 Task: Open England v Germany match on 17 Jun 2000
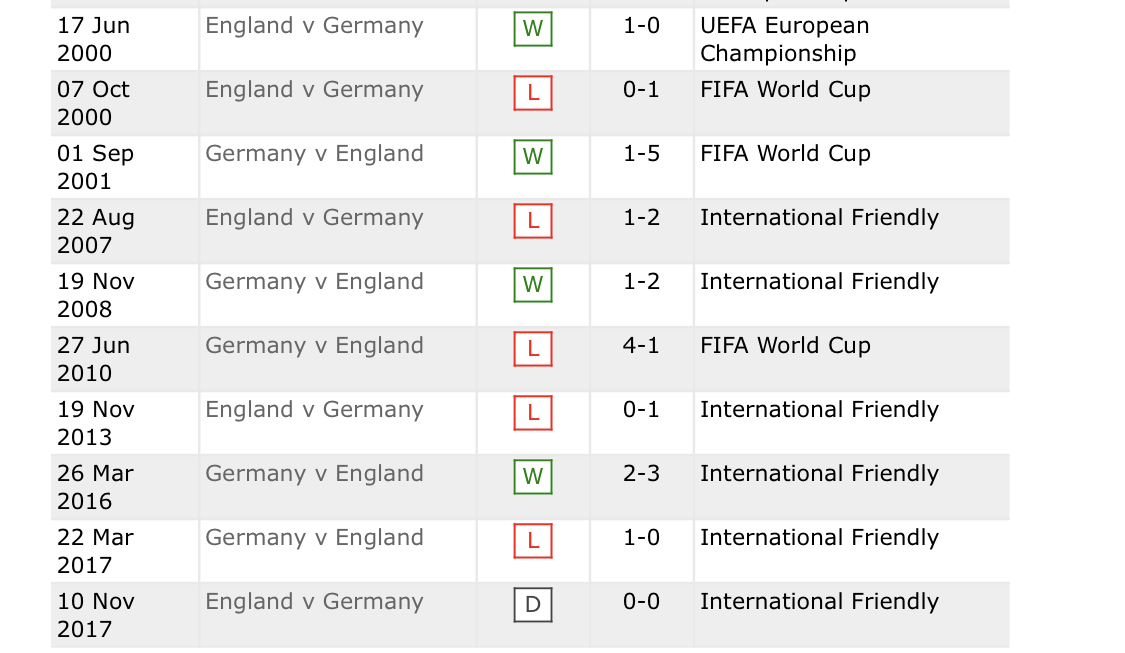tap(314, 26)
